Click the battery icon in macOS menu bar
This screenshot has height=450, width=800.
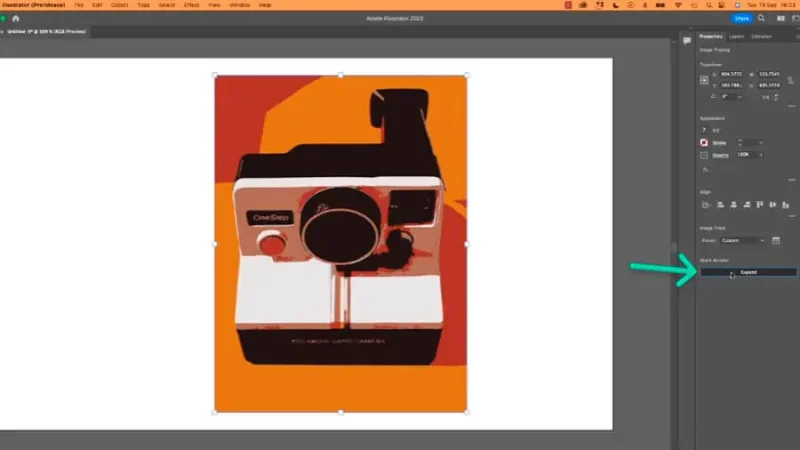(660, 5)
